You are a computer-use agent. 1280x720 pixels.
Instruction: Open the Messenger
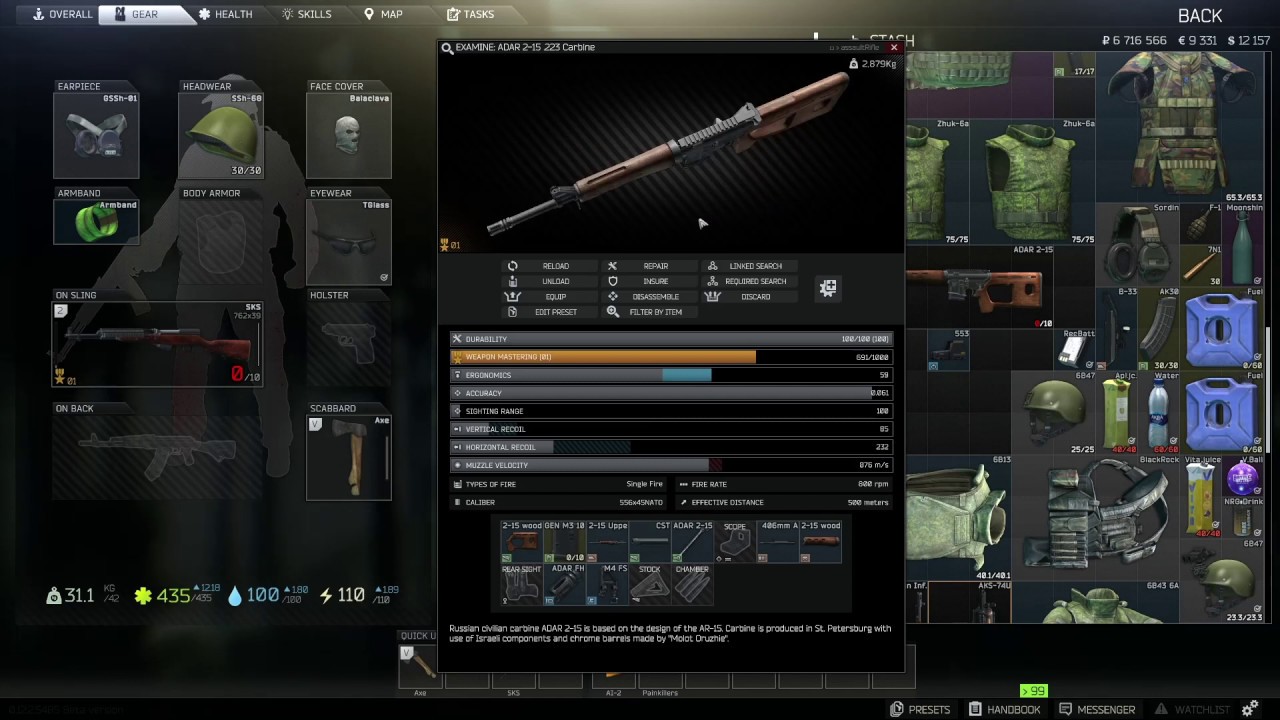(1097, 709)
